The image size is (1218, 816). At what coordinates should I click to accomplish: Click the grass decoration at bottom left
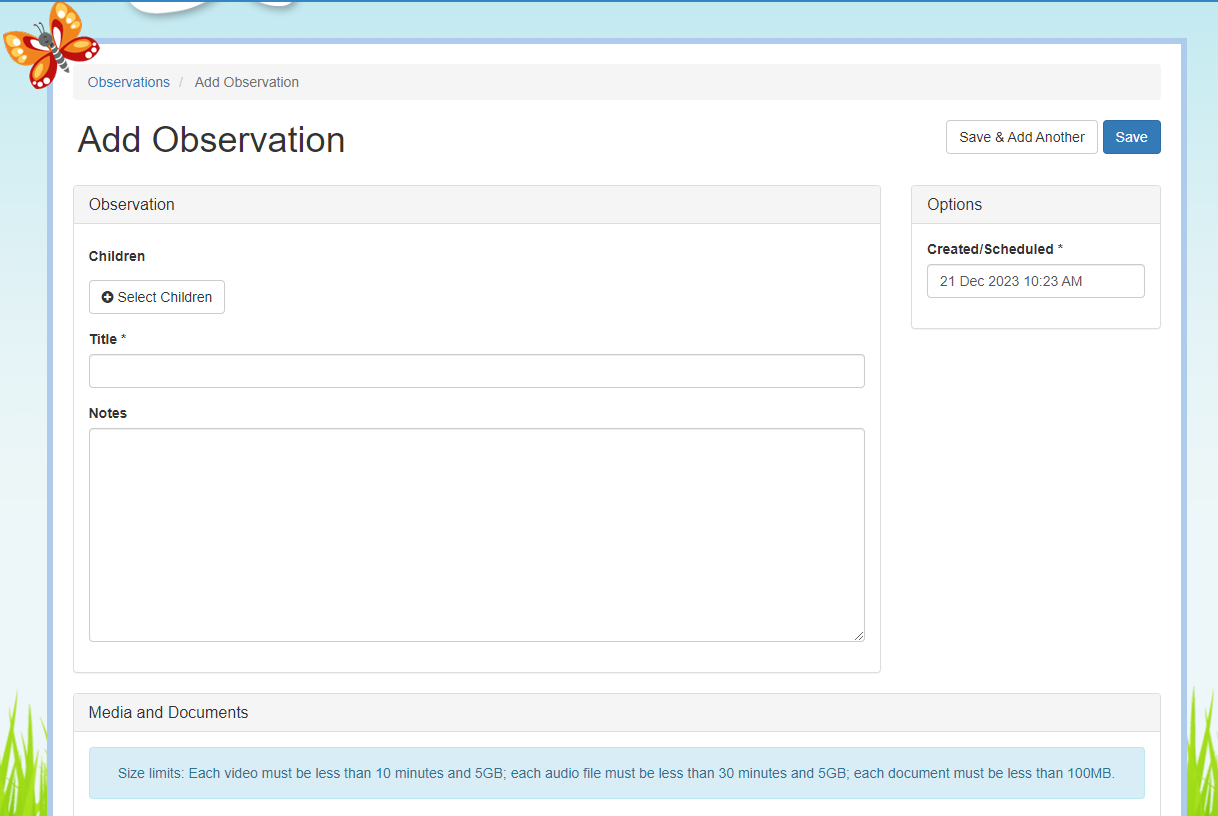22,760
